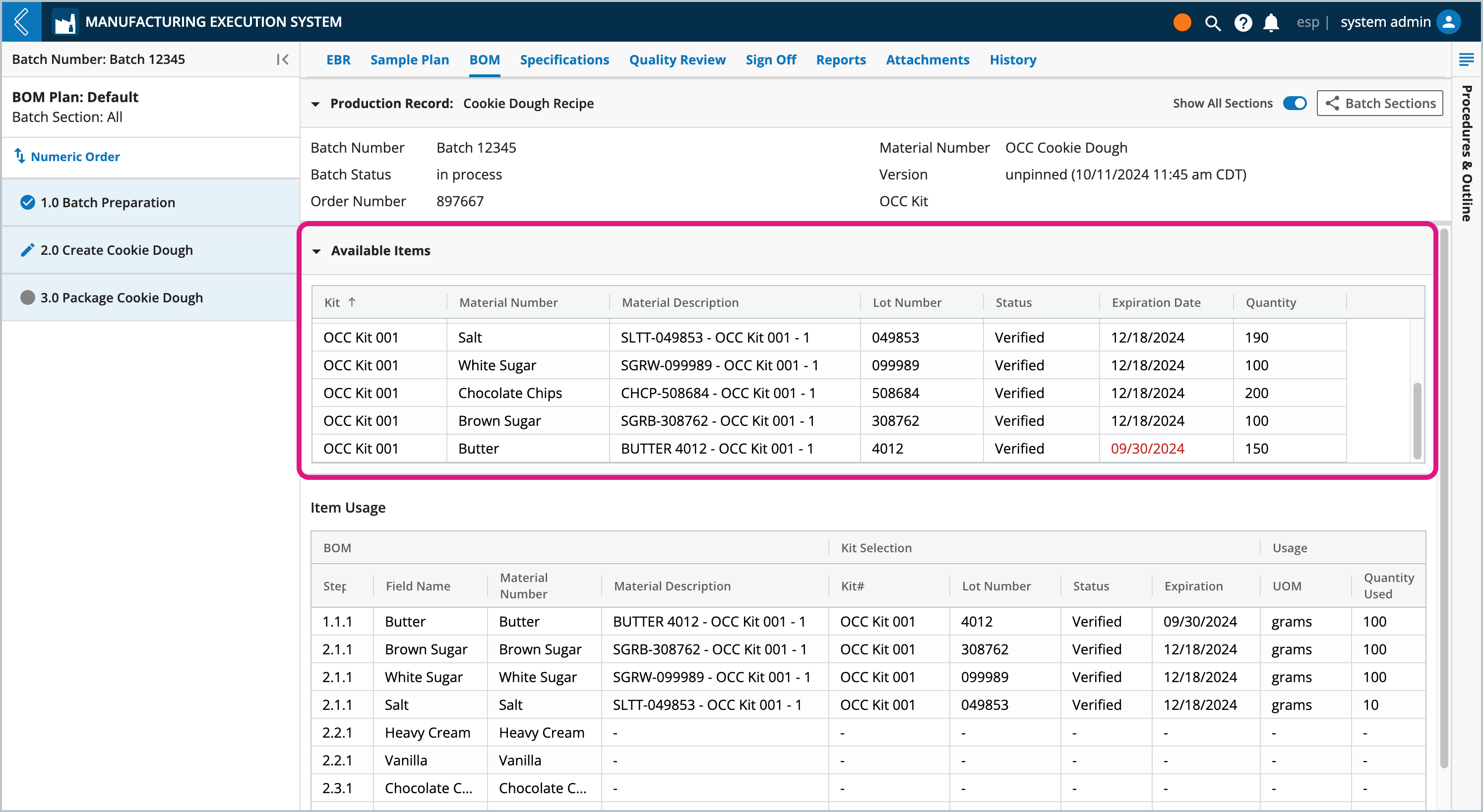
Task: Select the Salt row in Available Items
Action: (x=829, y=337)
